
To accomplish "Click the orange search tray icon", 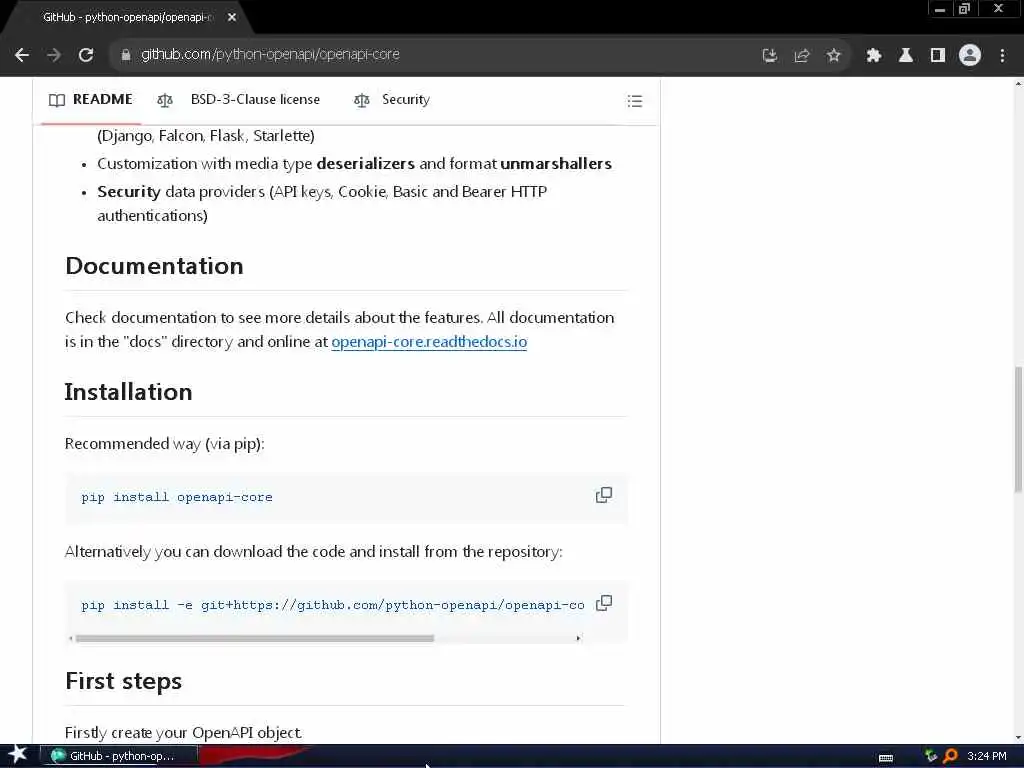I will click(x=950, y=756).
